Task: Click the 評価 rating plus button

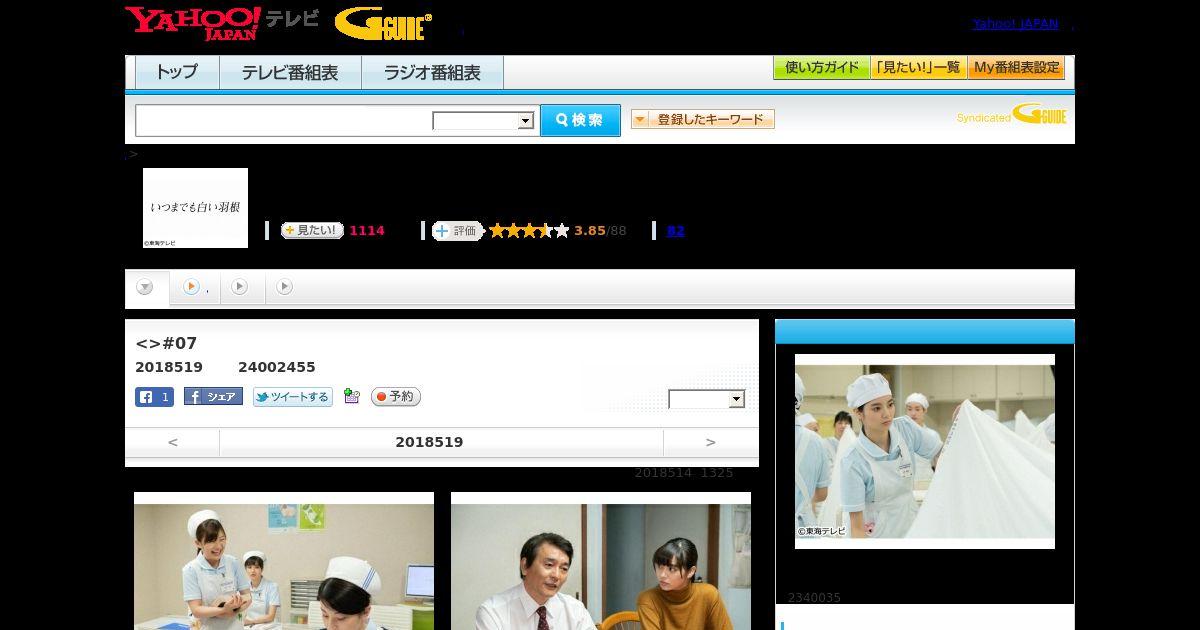Action: 457,230
